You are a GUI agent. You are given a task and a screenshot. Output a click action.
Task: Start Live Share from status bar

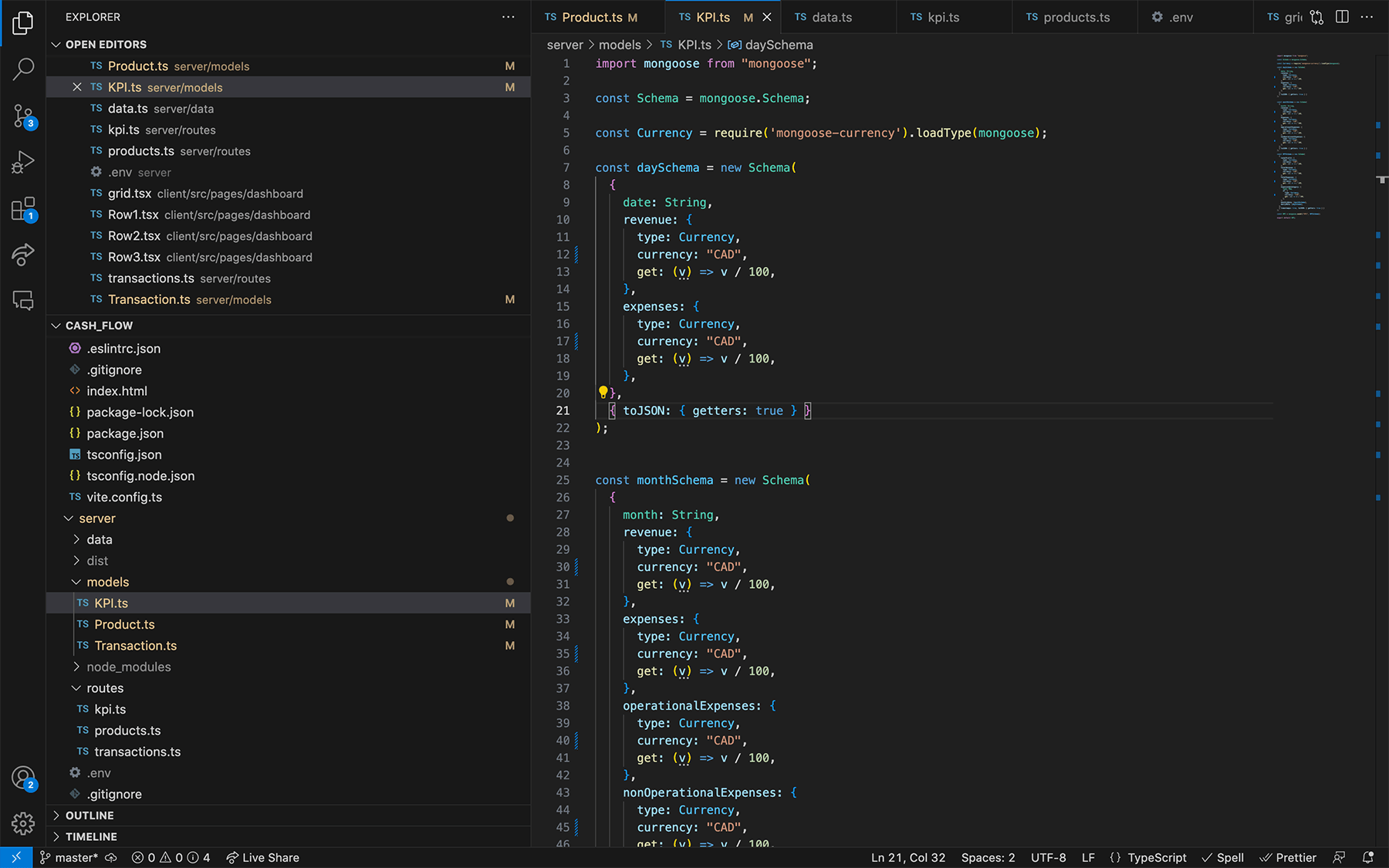(262, 857)
